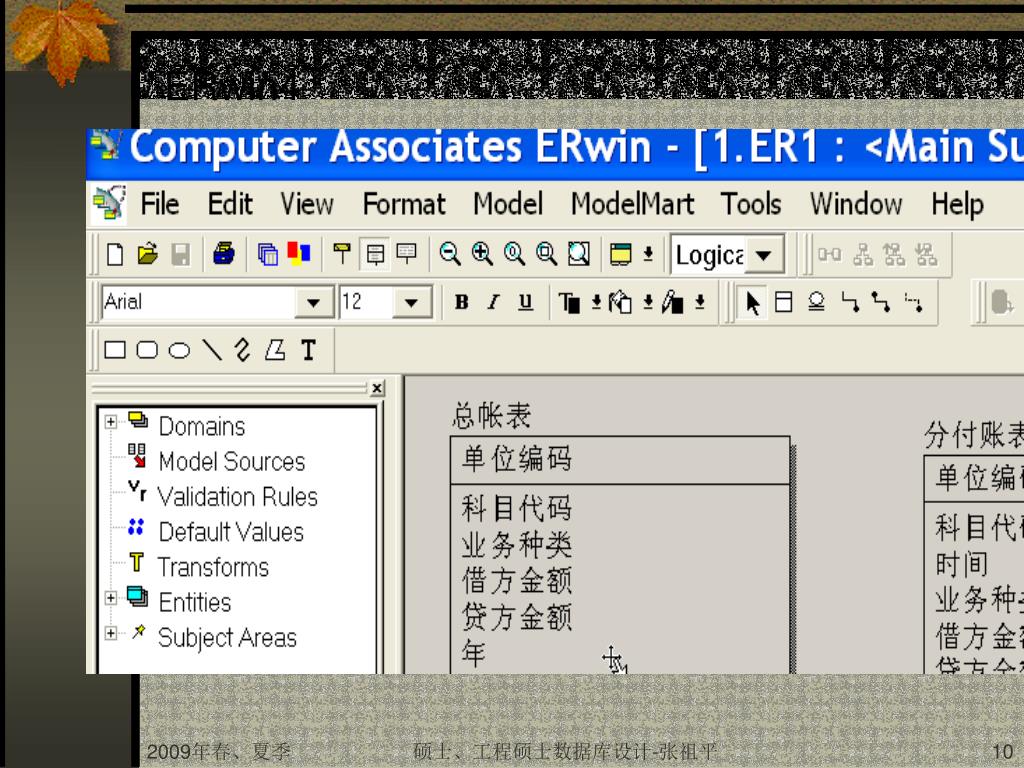The width and height of the screenshot is (1024, 768).
Task: Select the Many-to-many relationship tool
Action: [x=882, y=302]
